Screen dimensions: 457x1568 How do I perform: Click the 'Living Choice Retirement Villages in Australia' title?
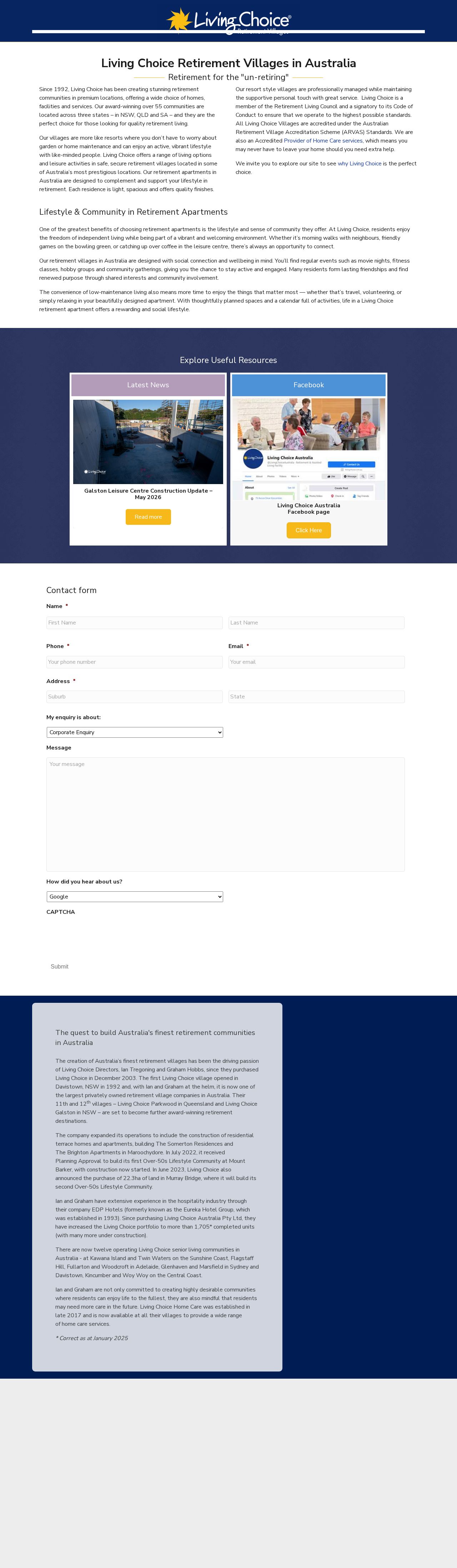(228, 63)
